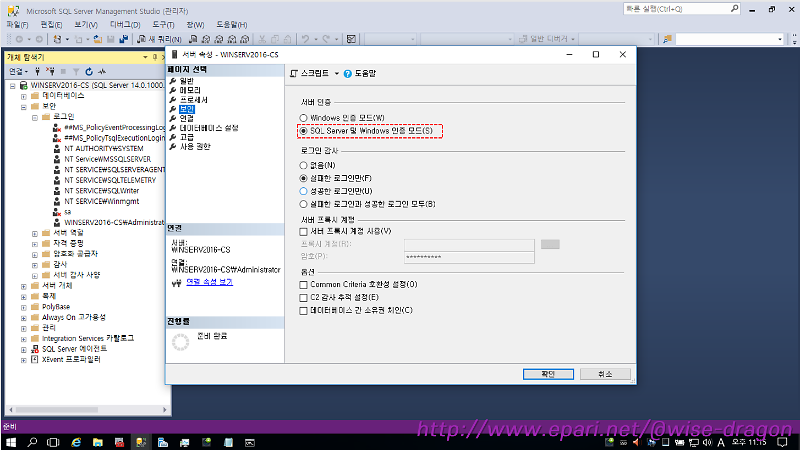Expand the PolyBase node
The image size is (800, 450).
23,308
